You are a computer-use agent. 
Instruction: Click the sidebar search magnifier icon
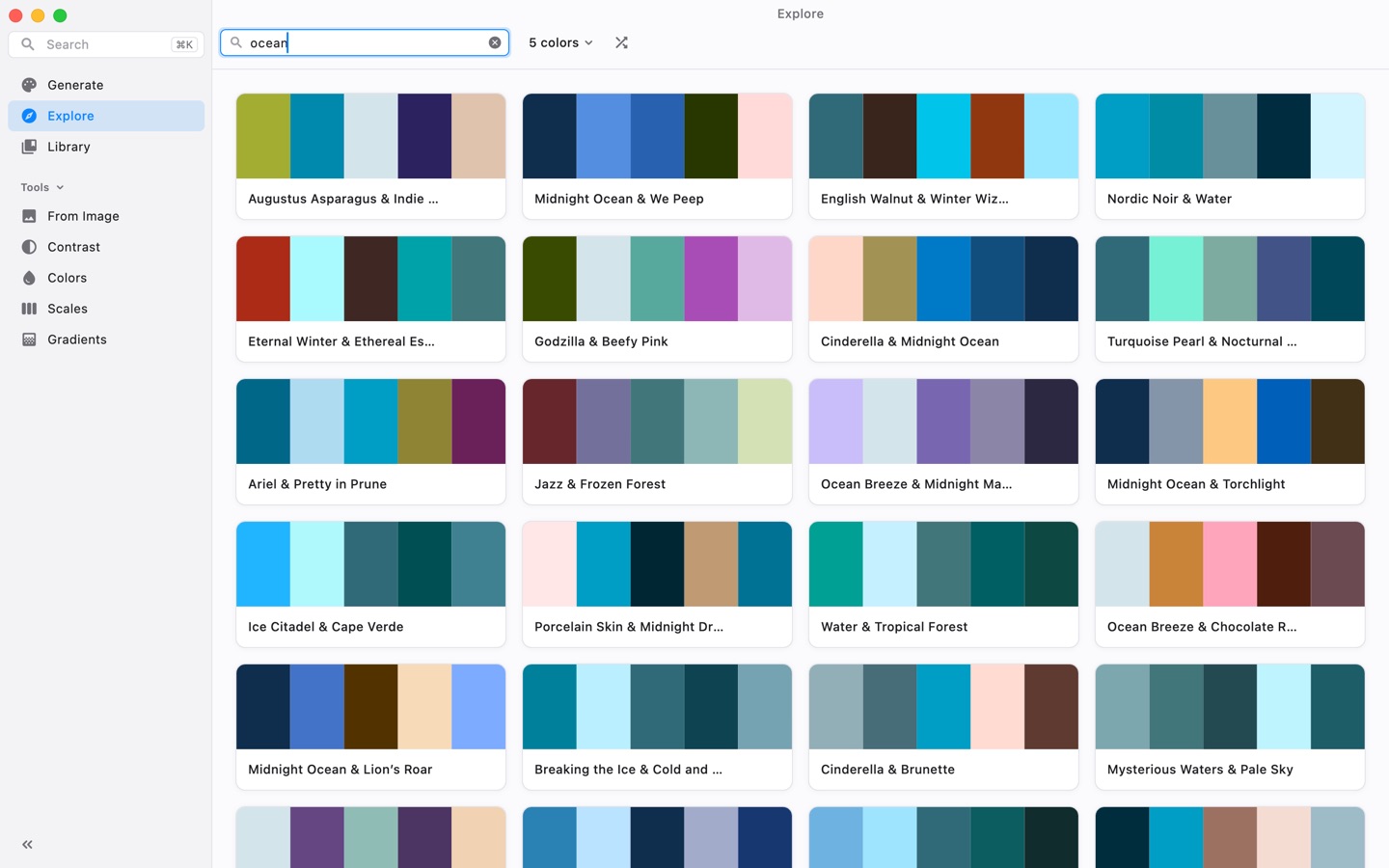(28, 44)
